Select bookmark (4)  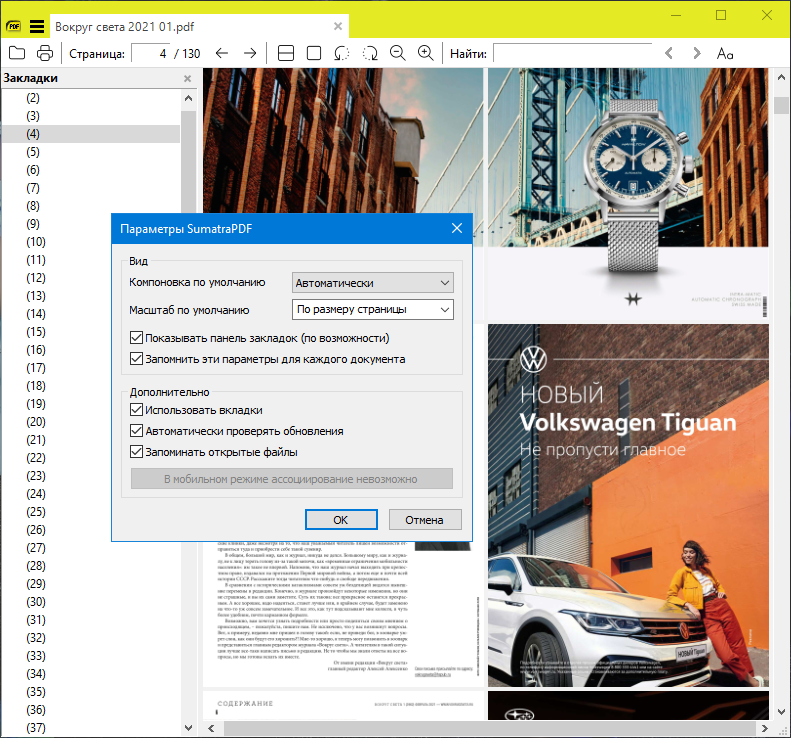(x=33, y=134)
